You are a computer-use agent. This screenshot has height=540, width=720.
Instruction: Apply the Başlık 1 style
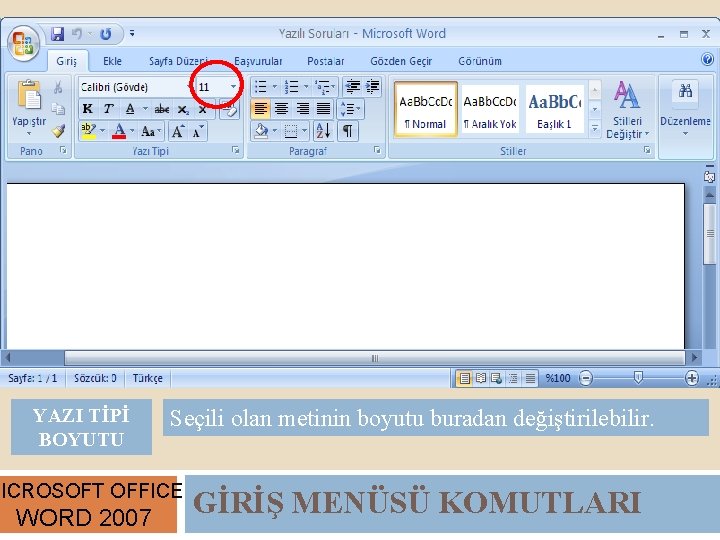[x=554, y=109]
